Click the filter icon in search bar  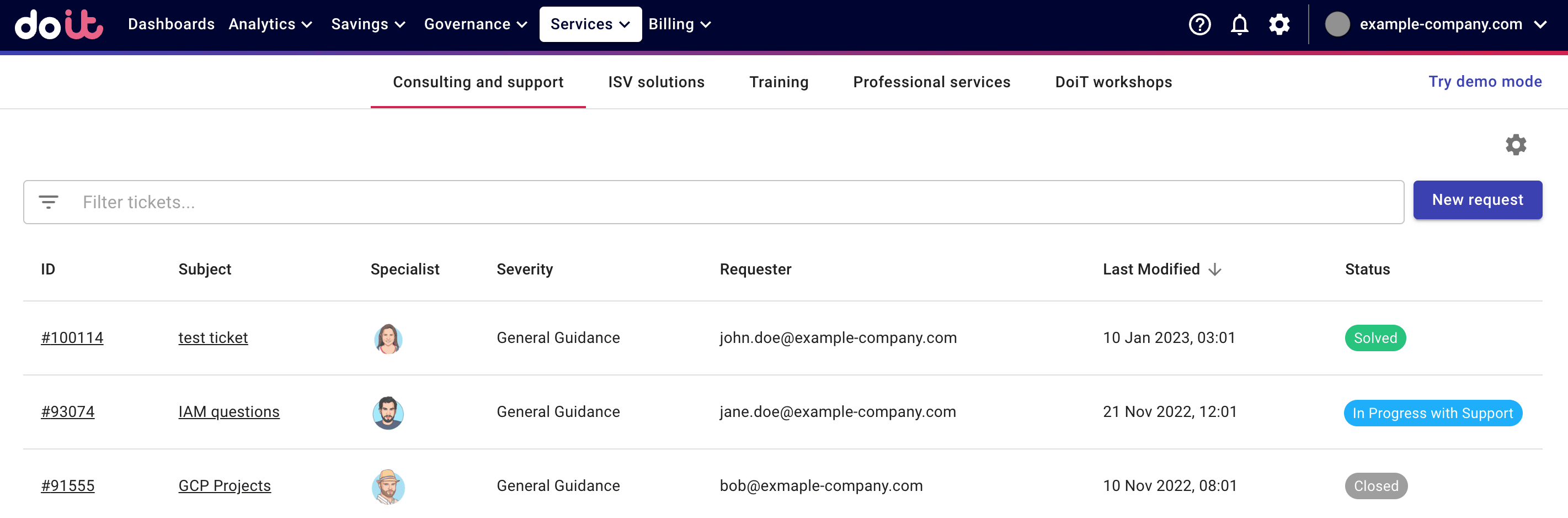49,202
